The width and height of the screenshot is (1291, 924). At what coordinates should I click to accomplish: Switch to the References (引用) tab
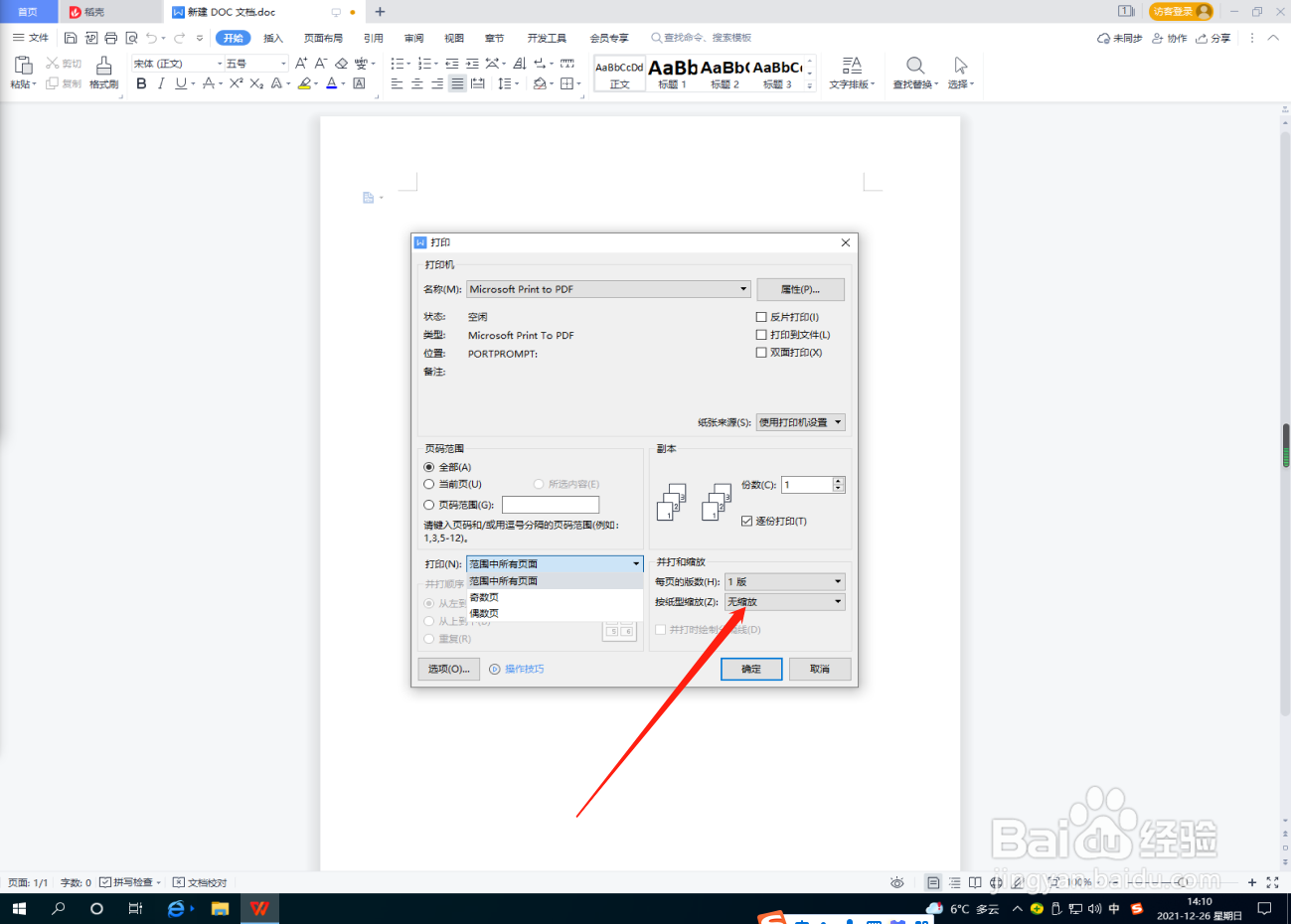coord(374,38)
